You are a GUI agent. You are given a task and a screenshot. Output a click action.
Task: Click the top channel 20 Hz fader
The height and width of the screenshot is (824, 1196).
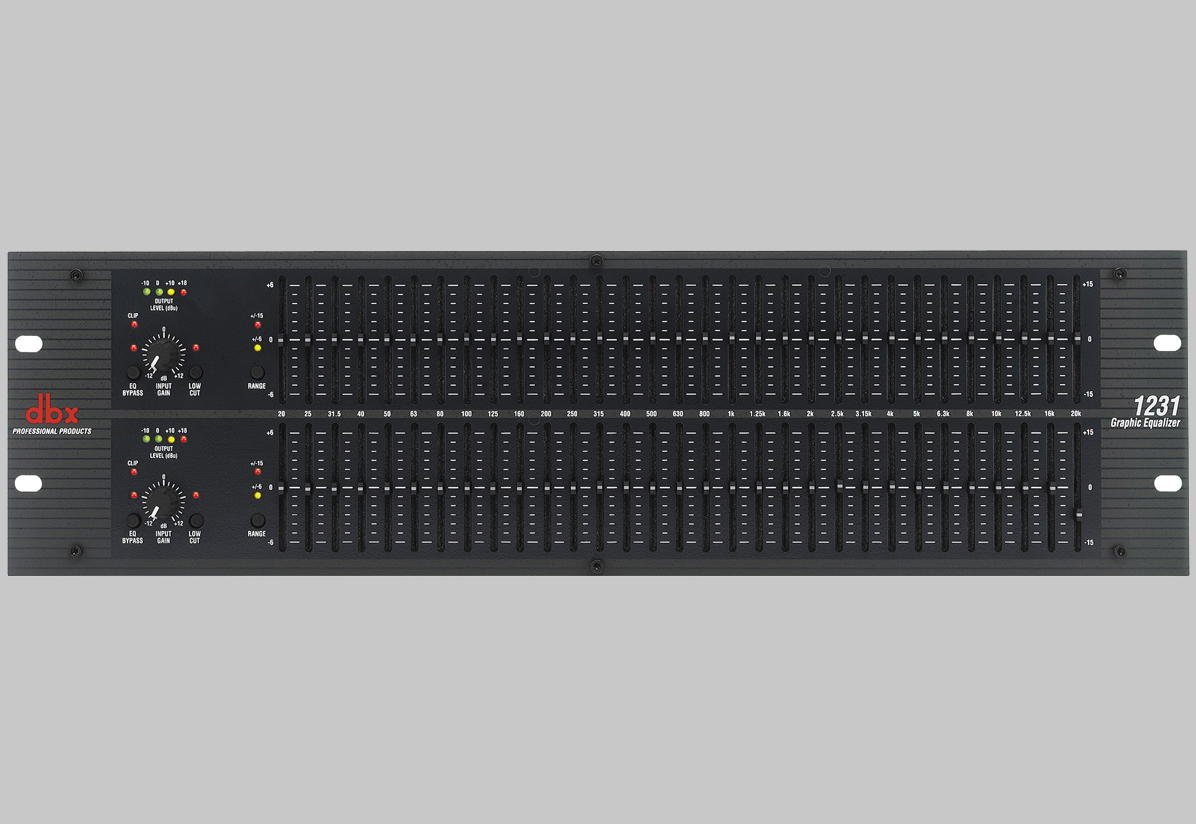[282, 340]
